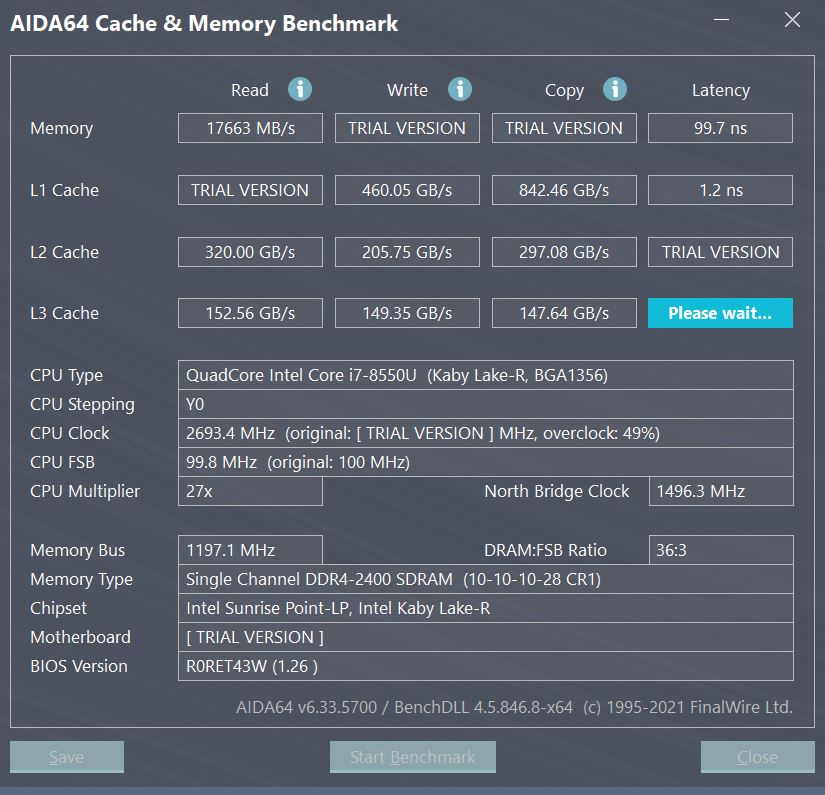This screenshot has height=795, width=825.
Task: Close the window with the X icon
Action: (x=792, y=20)
